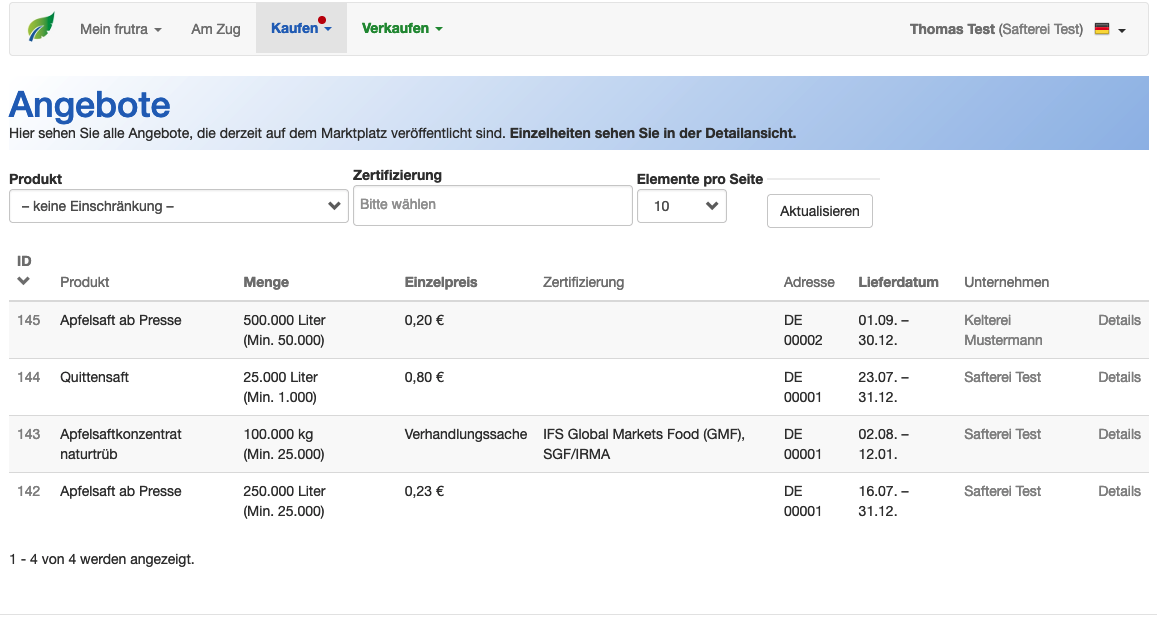Sort table by Einzelpreis column header

(441, 282)
